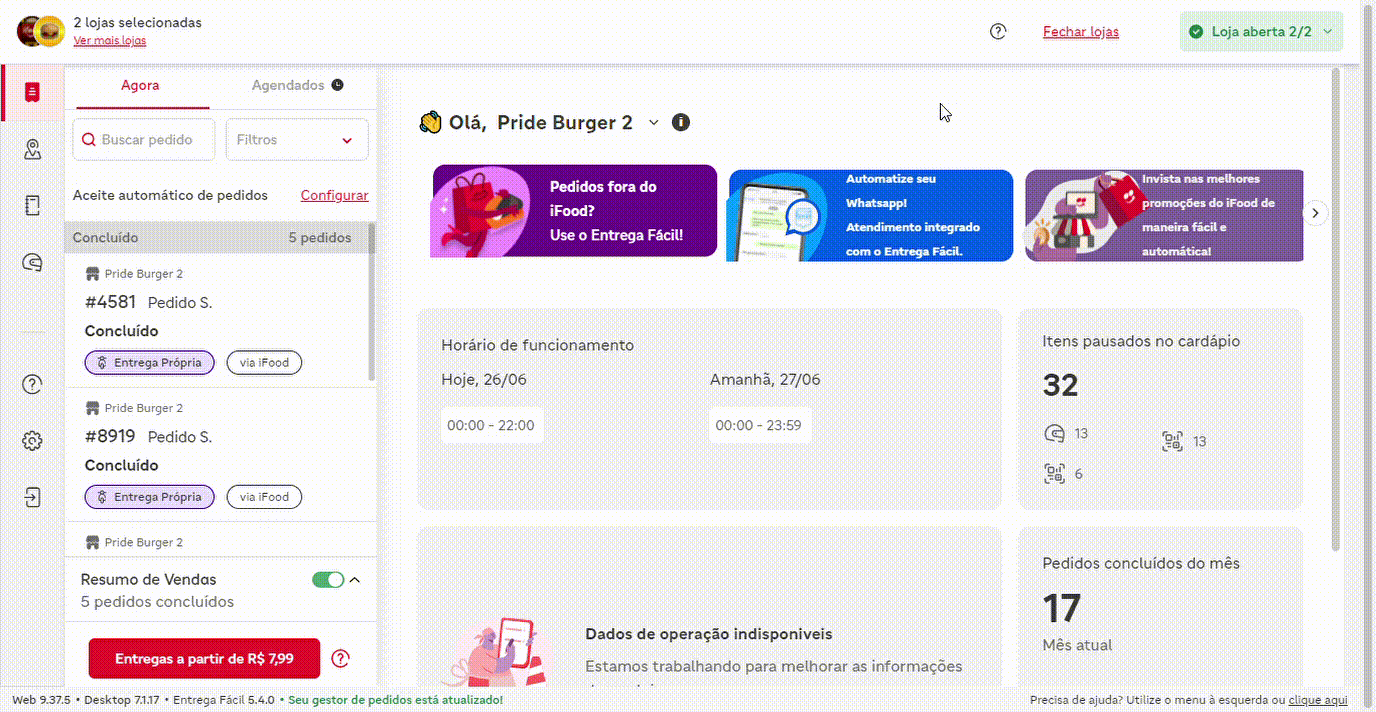
Task: Open the orders receipt icon in sidebar
Action: [x=32, y=93]
